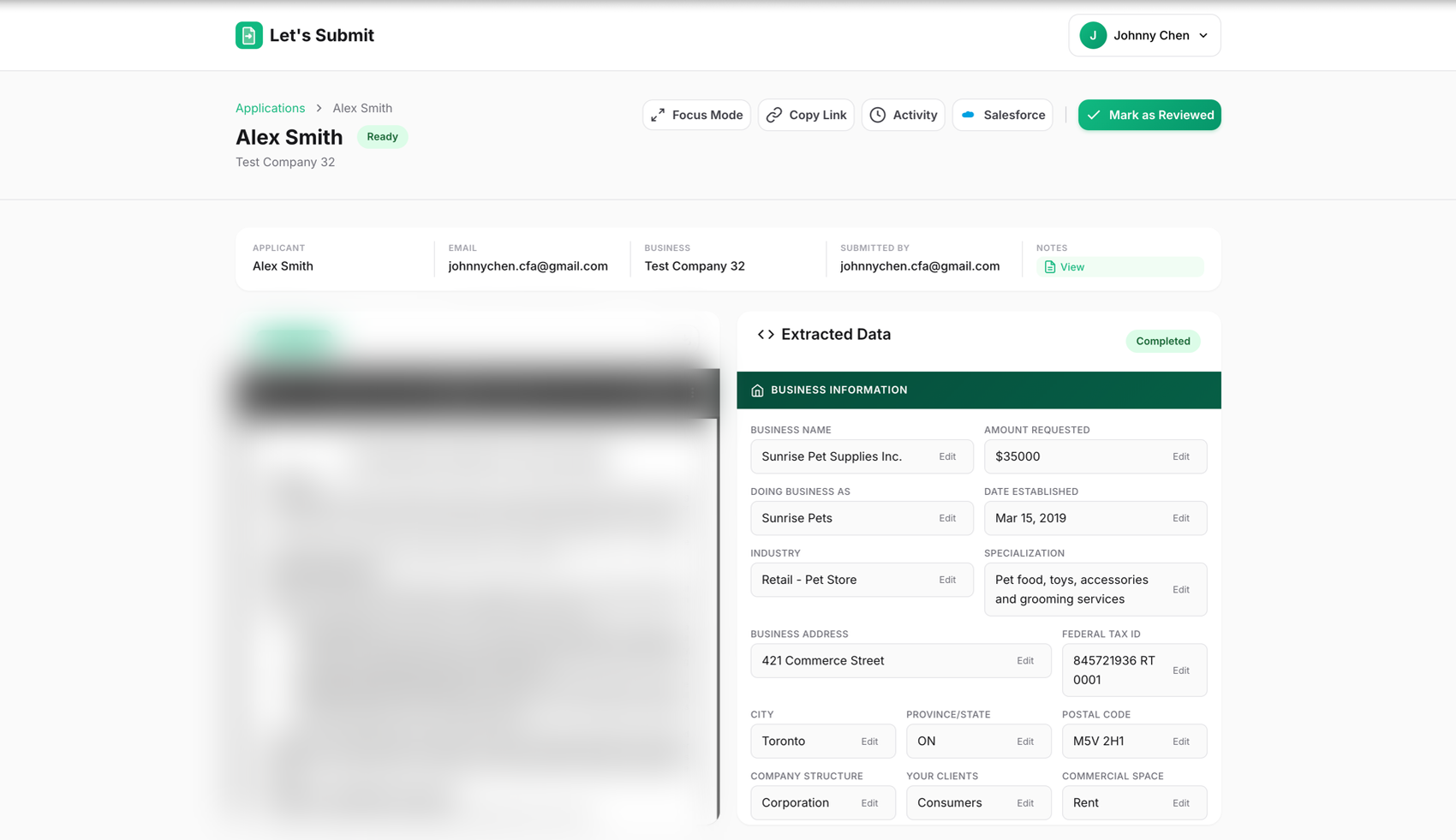Expand the Business Information section header
The image size is (1456, 840).
click(x=979, y=390)
